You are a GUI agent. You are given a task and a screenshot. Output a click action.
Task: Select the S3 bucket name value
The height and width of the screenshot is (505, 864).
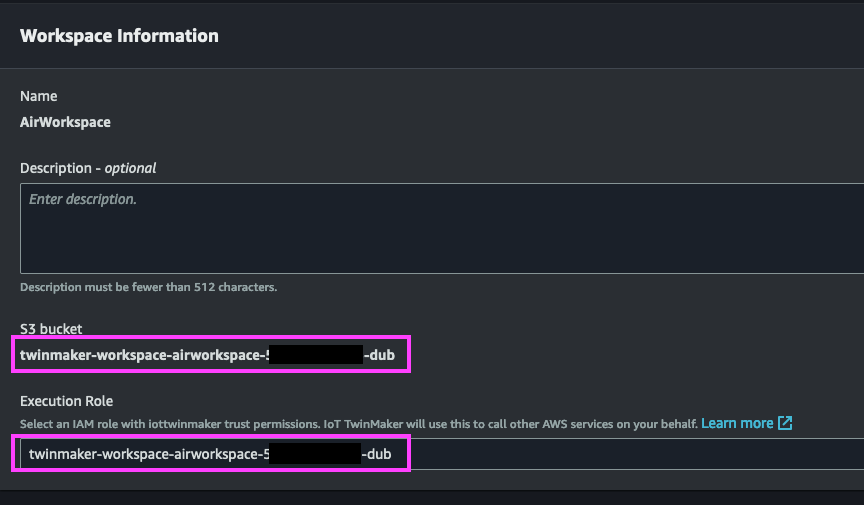[x=207, y=355]
